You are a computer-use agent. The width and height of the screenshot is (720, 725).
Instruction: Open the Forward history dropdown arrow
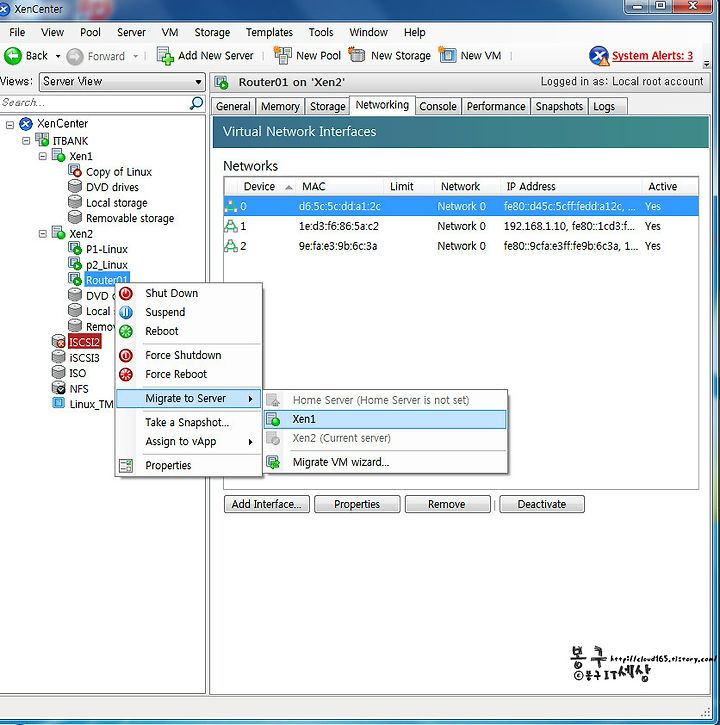[135, 56]
